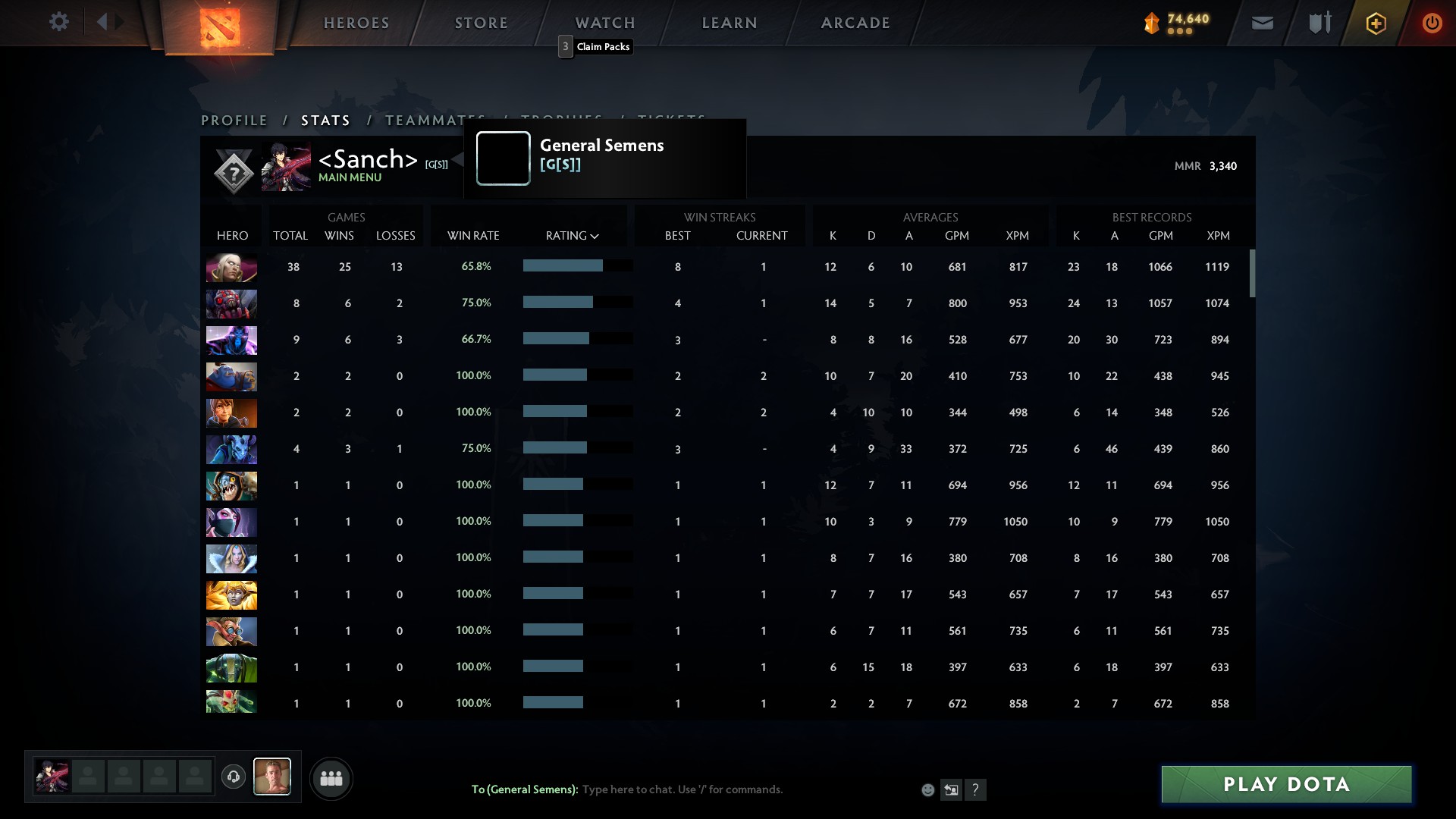
Task: Click the red power quit icon
Action: pos(1432,23)
